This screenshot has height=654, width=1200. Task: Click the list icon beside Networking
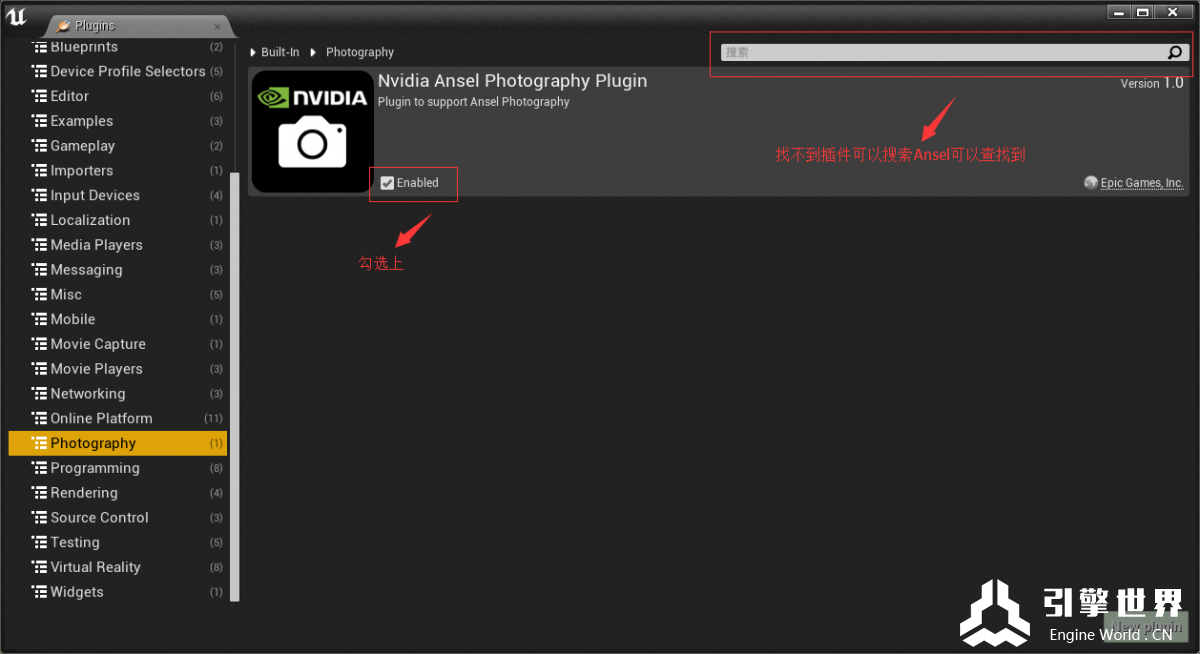point(39,394)
